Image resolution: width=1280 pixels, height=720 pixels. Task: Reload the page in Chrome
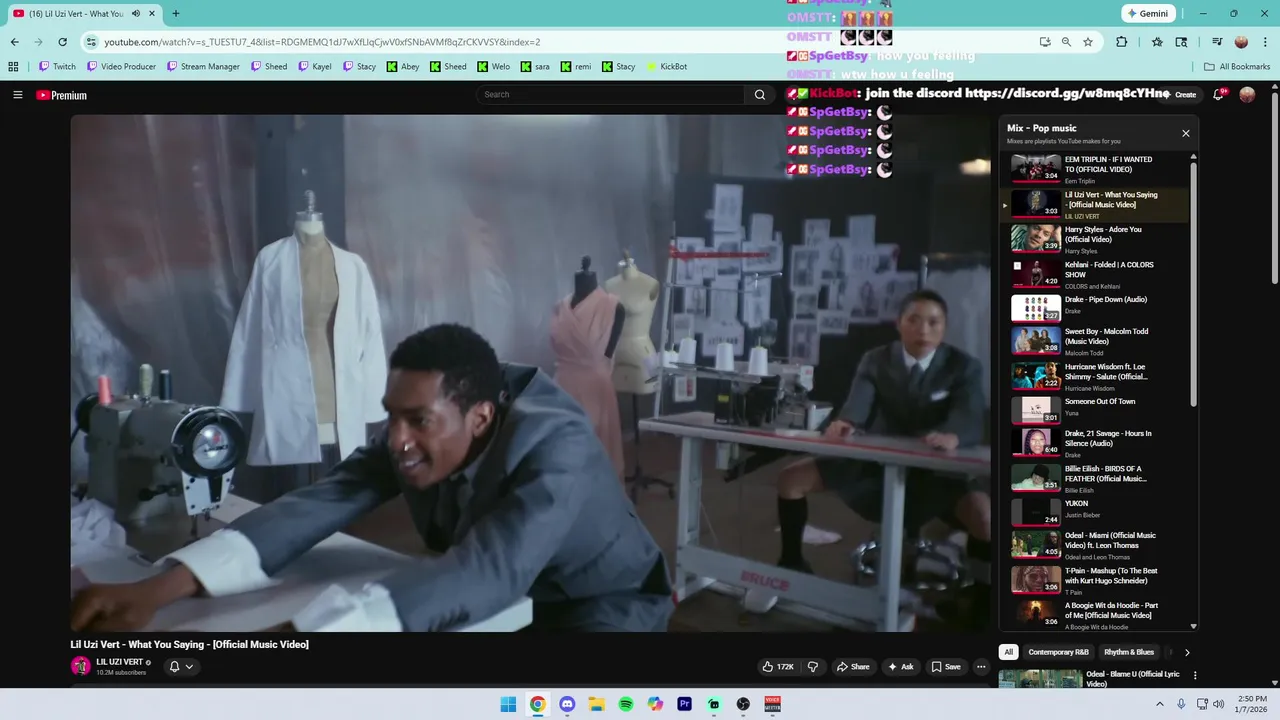coord(62,42)
